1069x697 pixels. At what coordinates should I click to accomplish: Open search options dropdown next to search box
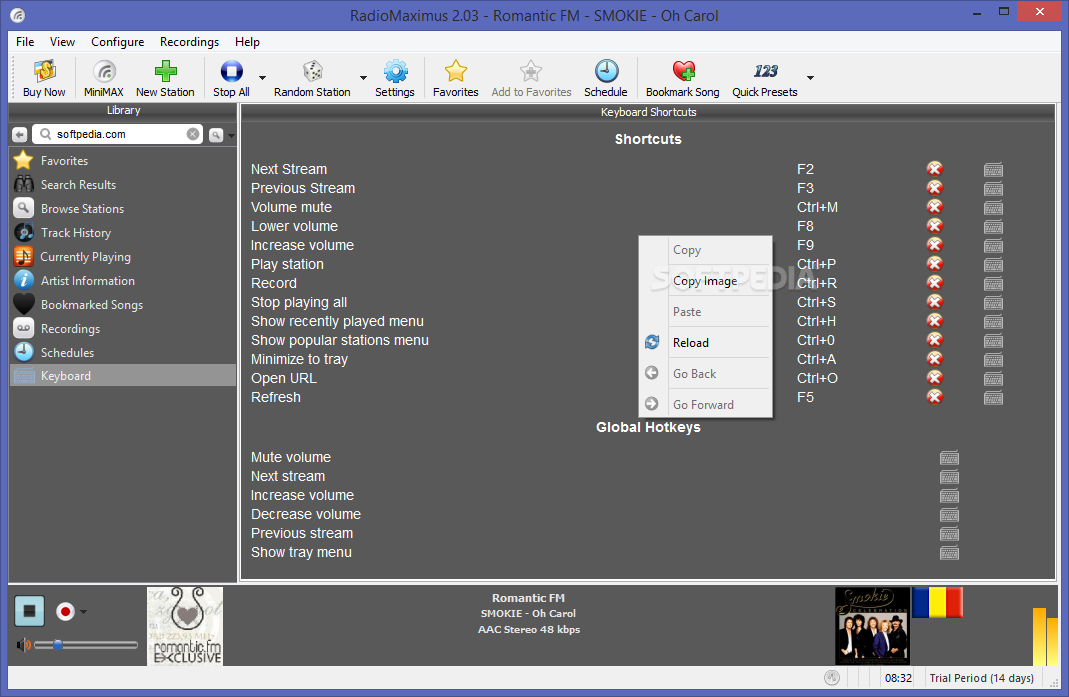coord(232,135)
